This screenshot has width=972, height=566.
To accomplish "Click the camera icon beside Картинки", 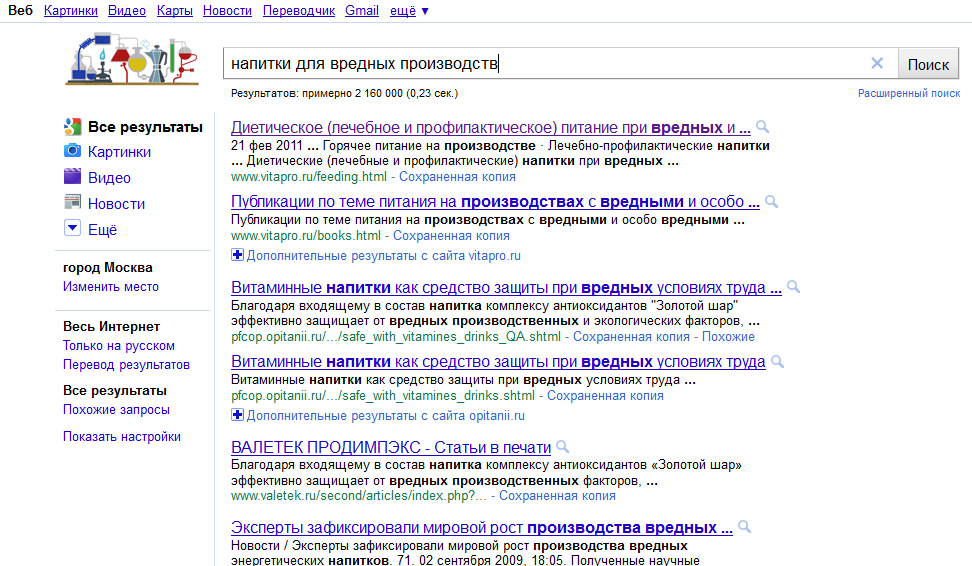I will tap(73, 151).
